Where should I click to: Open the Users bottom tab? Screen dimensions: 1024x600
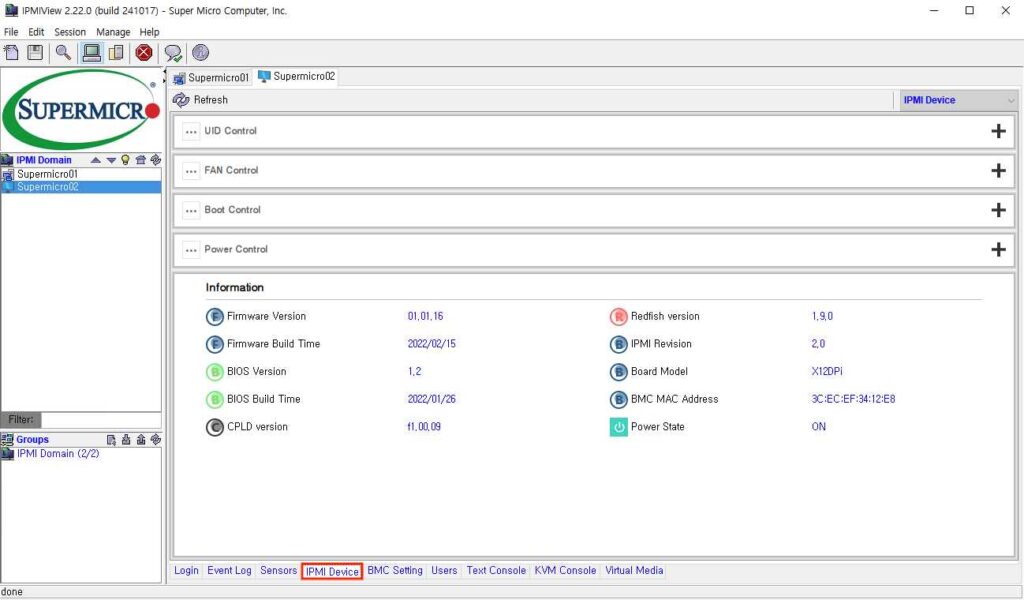point(444,570)
